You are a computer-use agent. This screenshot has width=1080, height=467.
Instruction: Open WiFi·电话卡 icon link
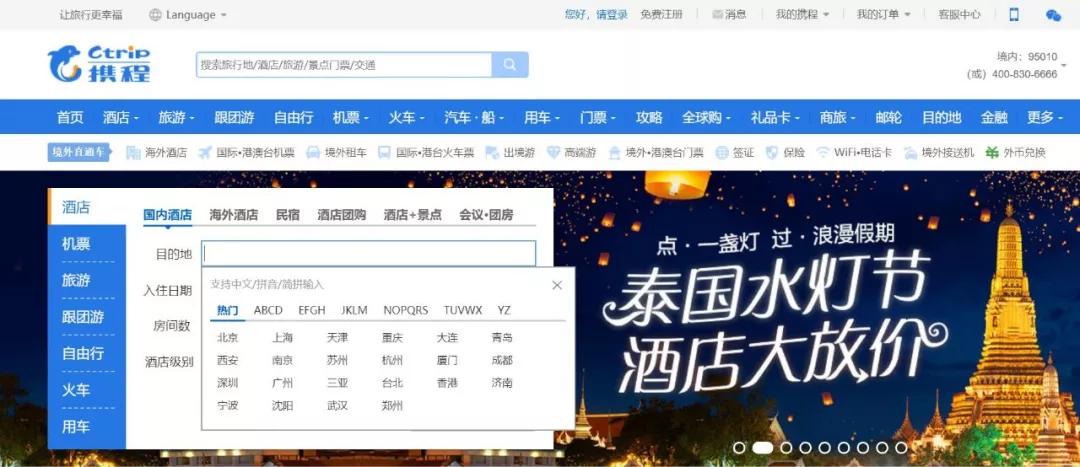(853, 152)
